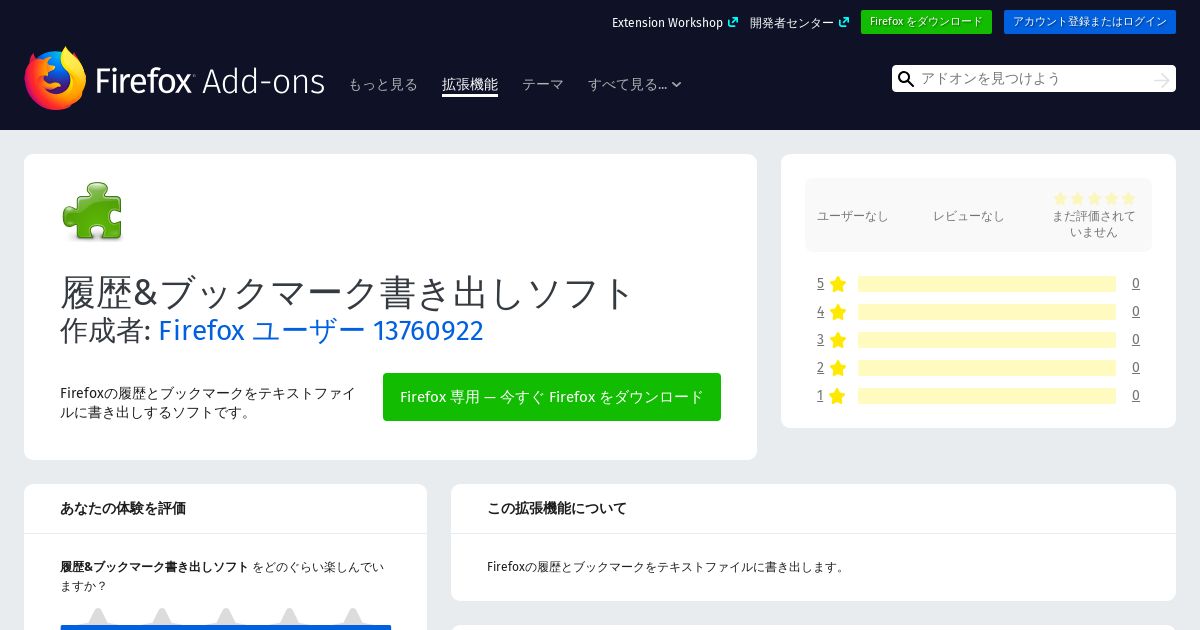This screenshot has width=1200, height=630.
Task: Click the 5-star rating bar
Action: pyautogui.click(x=987, y=284)
